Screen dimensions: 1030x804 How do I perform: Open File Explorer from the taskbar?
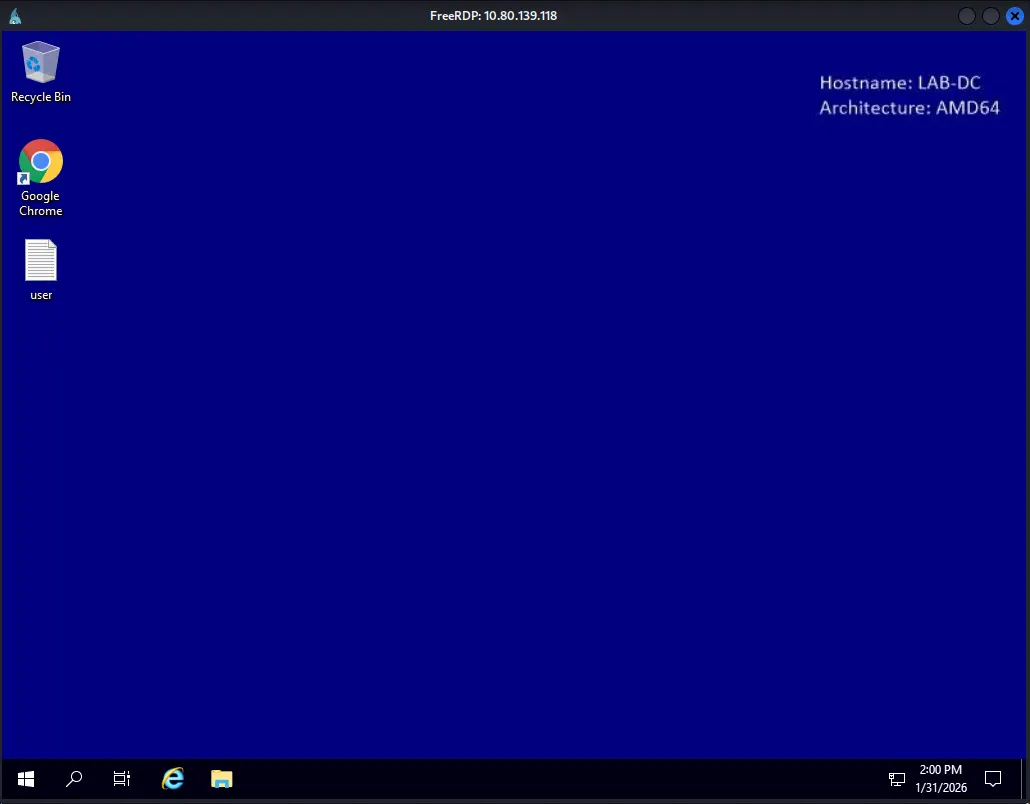coord(221,779)
